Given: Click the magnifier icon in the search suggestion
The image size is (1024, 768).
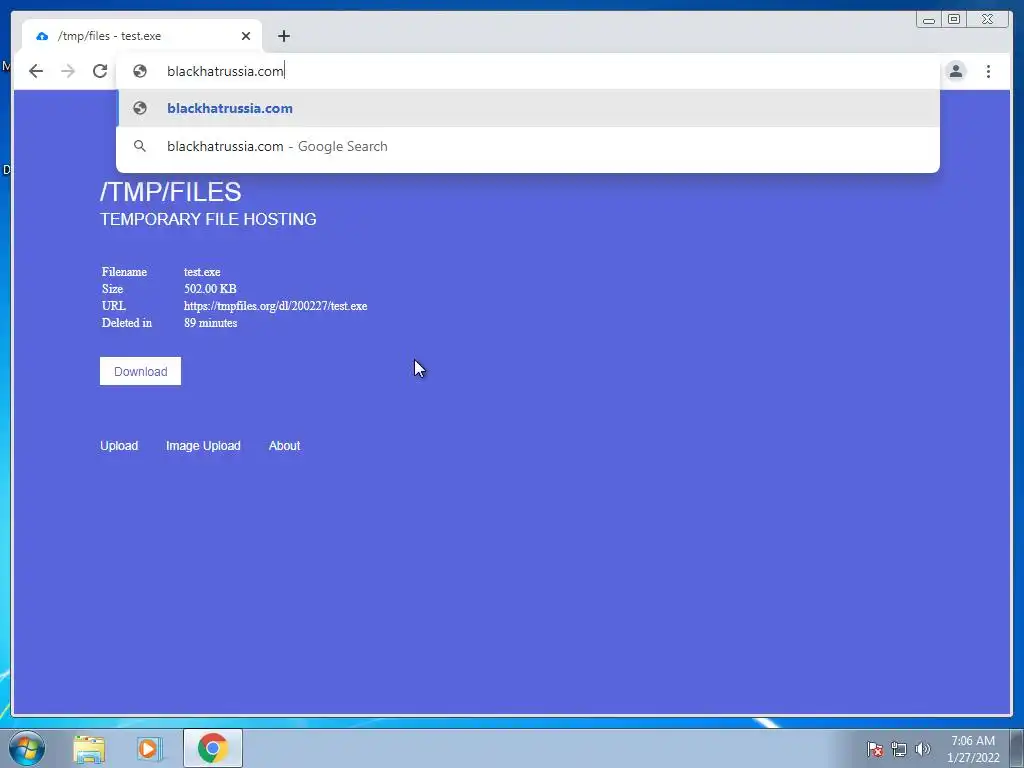Looking at the screenshot, I should pos(140,146).
